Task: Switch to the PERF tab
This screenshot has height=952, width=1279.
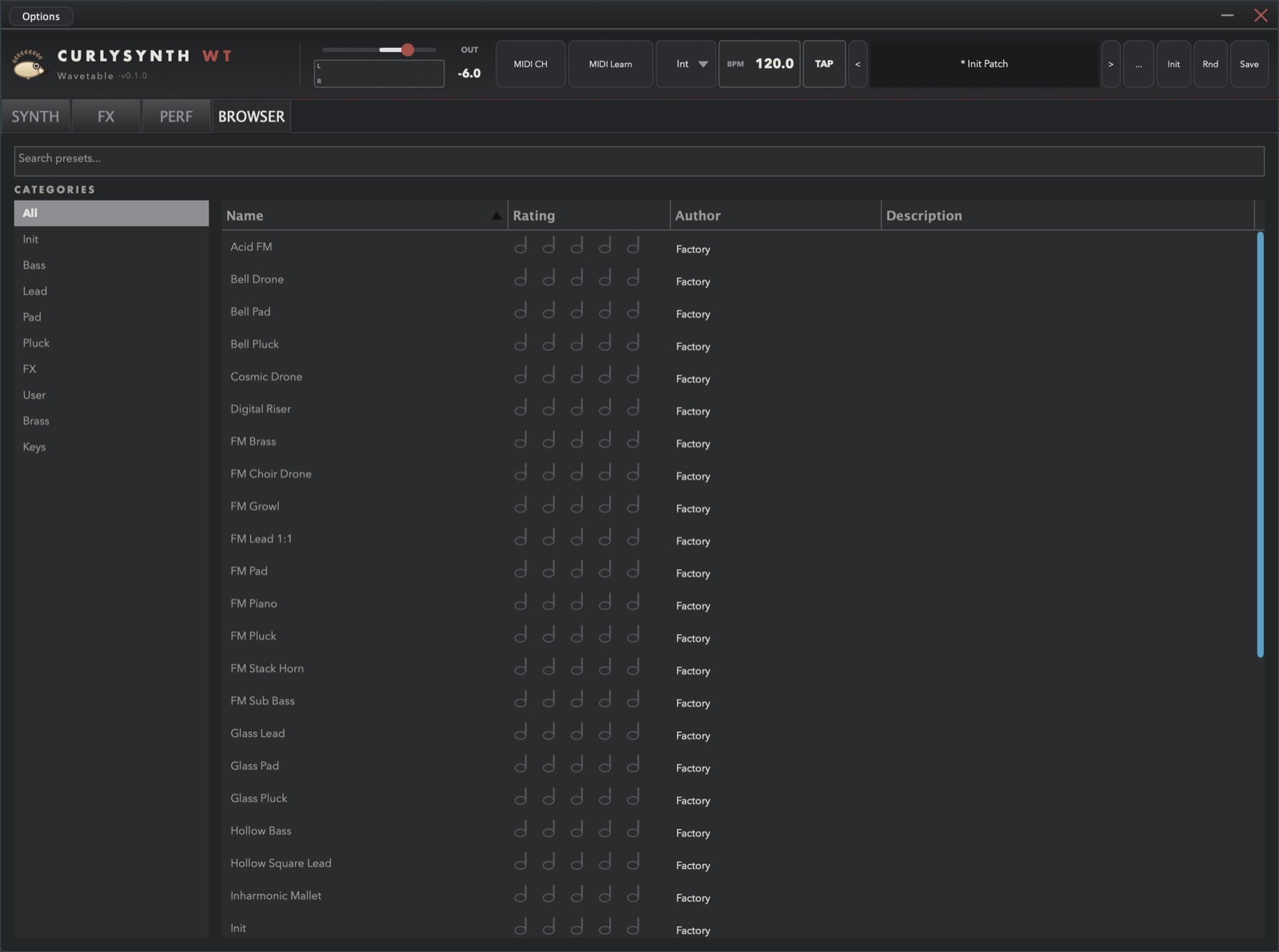Action: tap(176, 116)
